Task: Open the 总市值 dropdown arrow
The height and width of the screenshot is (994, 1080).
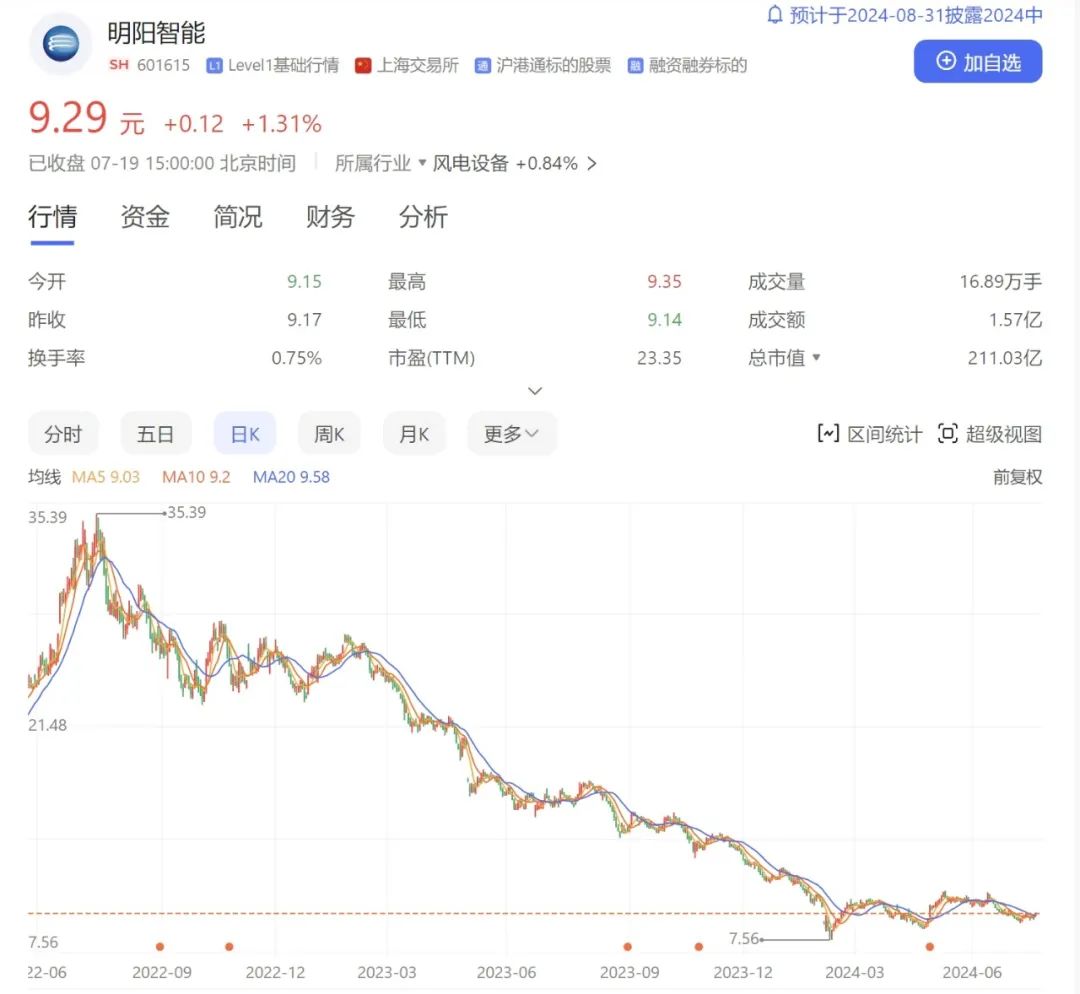Action: pos(816,358)
